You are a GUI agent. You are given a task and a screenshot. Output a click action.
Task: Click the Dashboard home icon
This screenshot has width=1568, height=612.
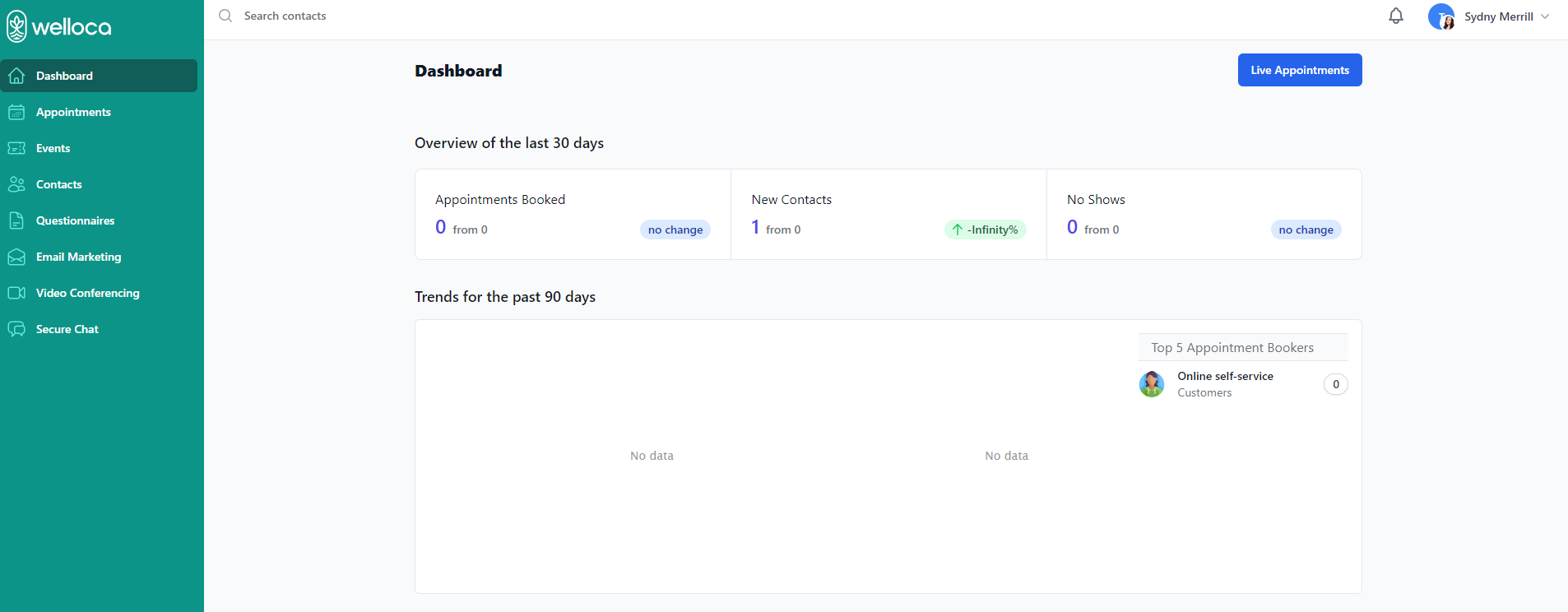(x=16, y=76)
